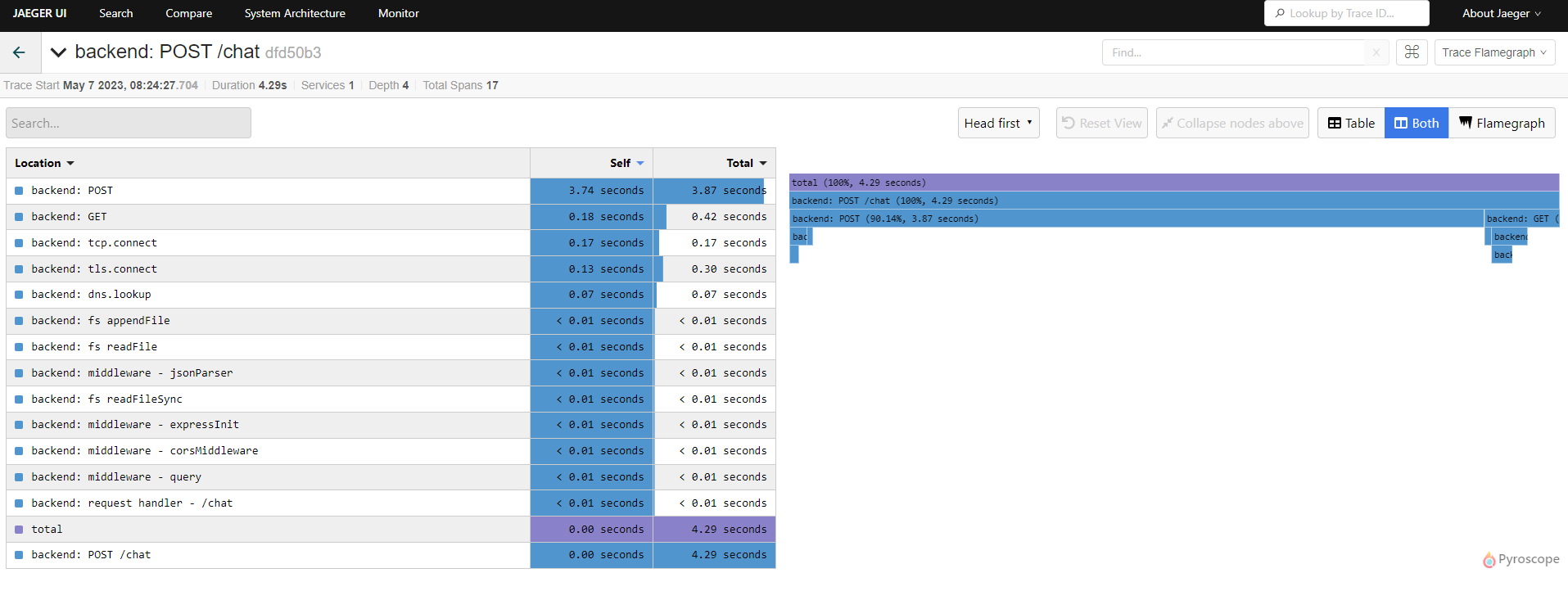Viewport: 1568px width, 600px height.
Task: Collapse trace header chevron beside title
Action: [58, 52]
